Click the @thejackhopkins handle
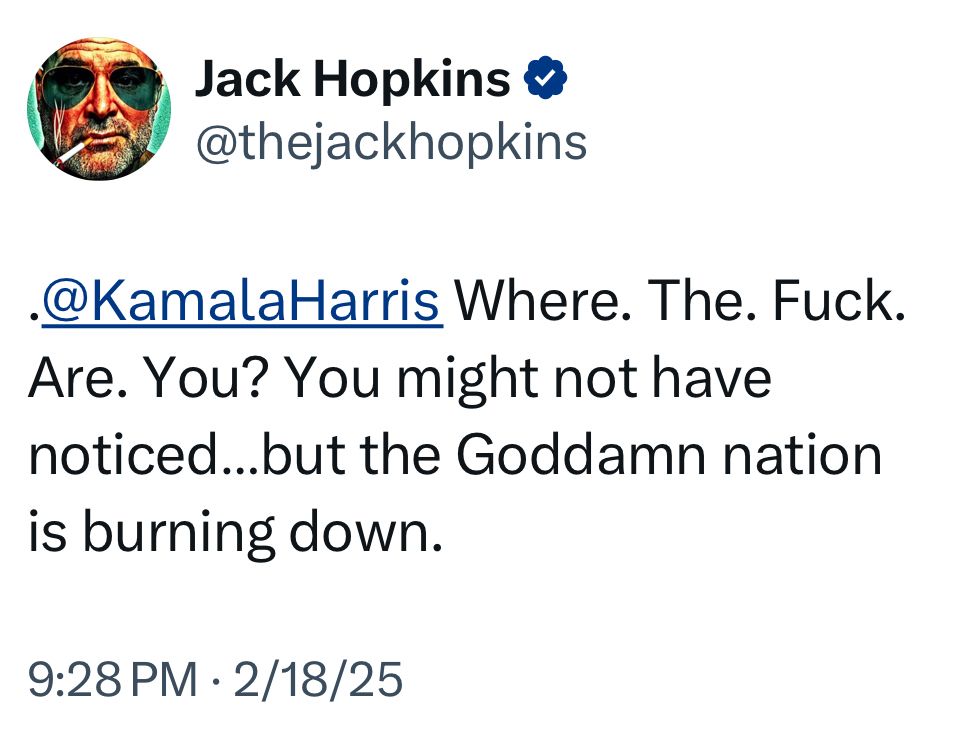 [390, 142]
